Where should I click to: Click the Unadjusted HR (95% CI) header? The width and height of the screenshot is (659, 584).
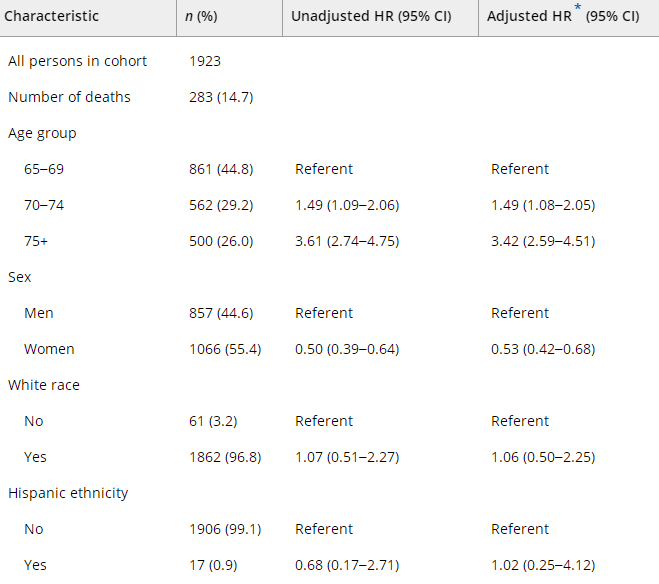370,17
